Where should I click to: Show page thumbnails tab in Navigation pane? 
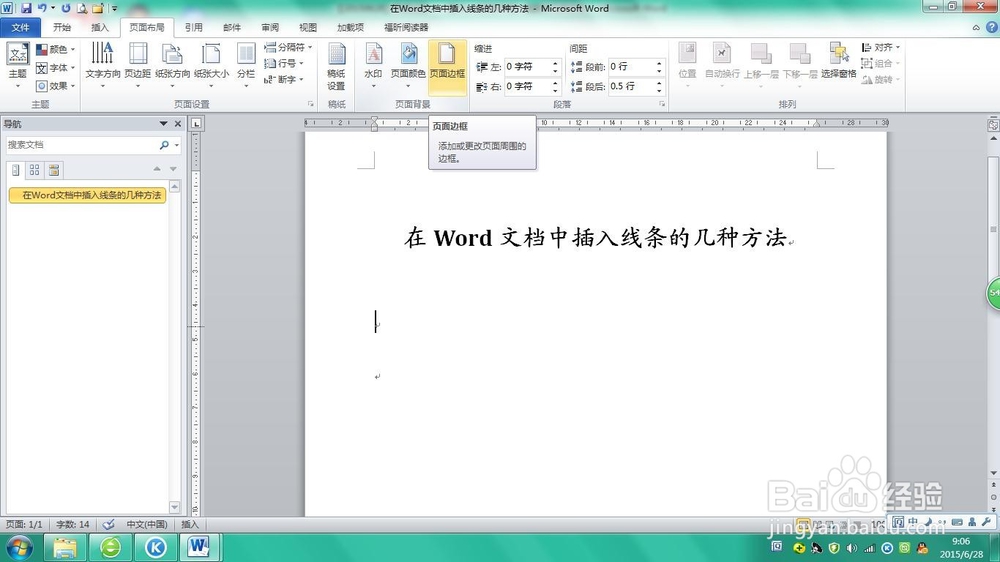[x=34, y=170]
